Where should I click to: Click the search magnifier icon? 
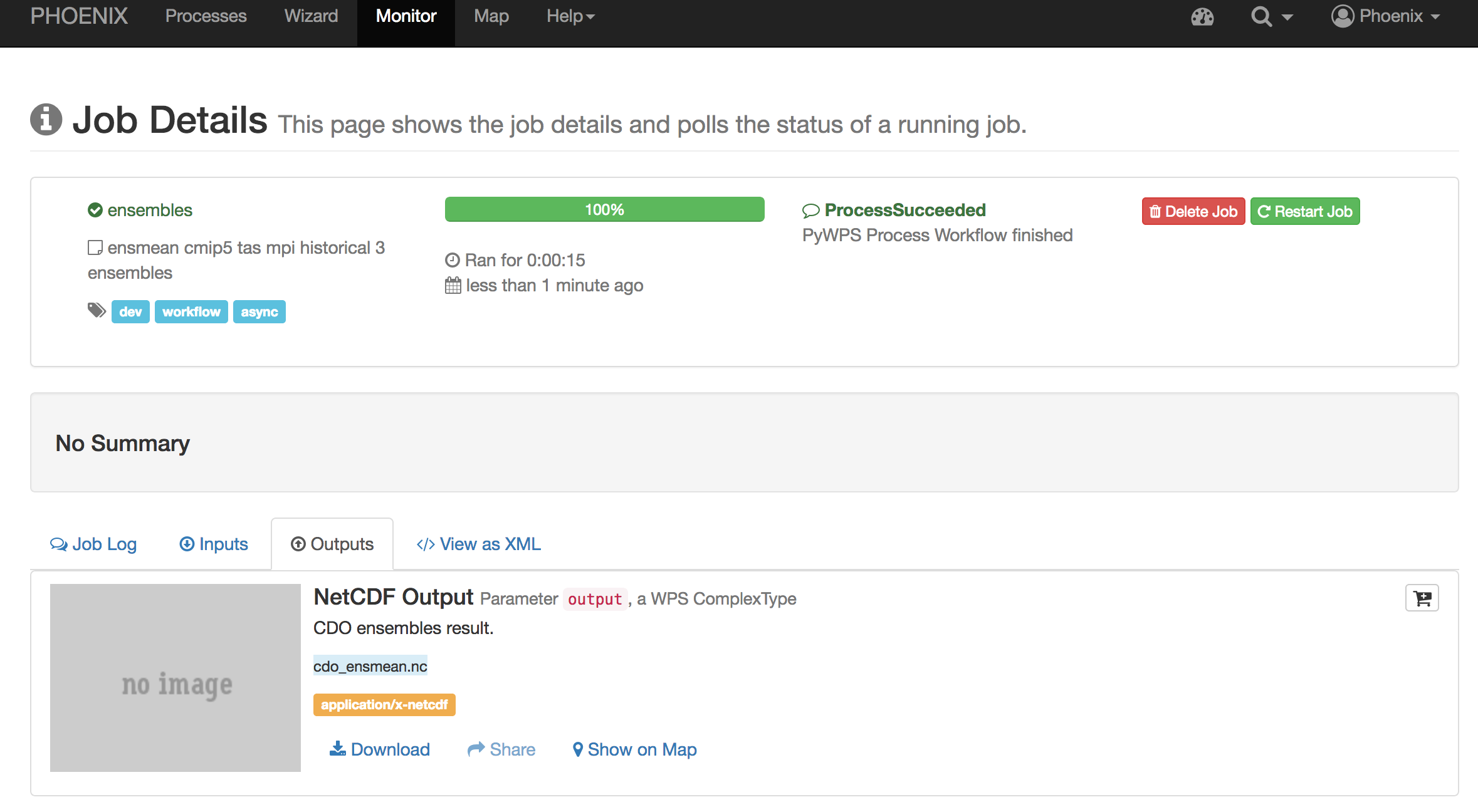tap(1261, 16)
